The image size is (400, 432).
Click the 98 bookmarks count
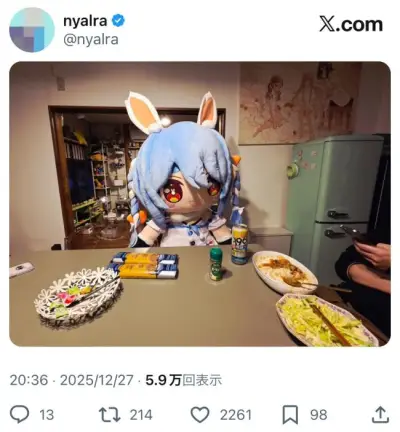tap(318, 415)
